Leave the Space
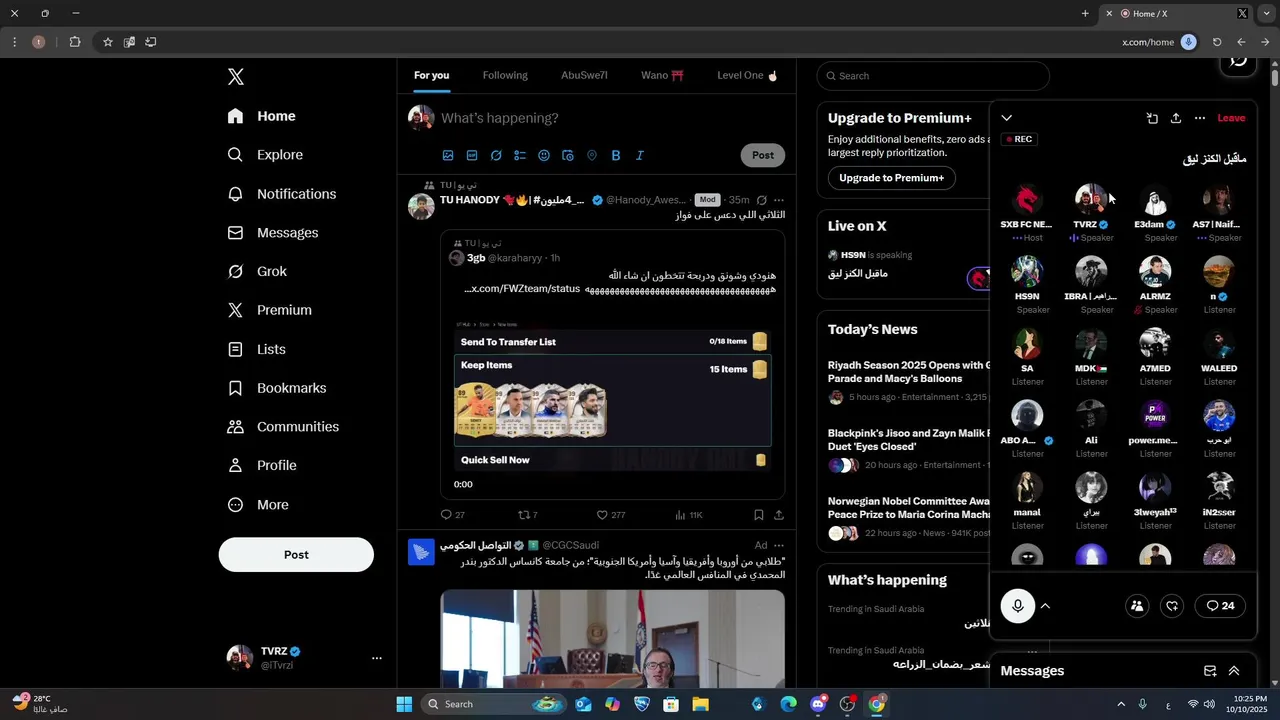1280x720 pixels. pyautogui.click(x=1231, y=118)
